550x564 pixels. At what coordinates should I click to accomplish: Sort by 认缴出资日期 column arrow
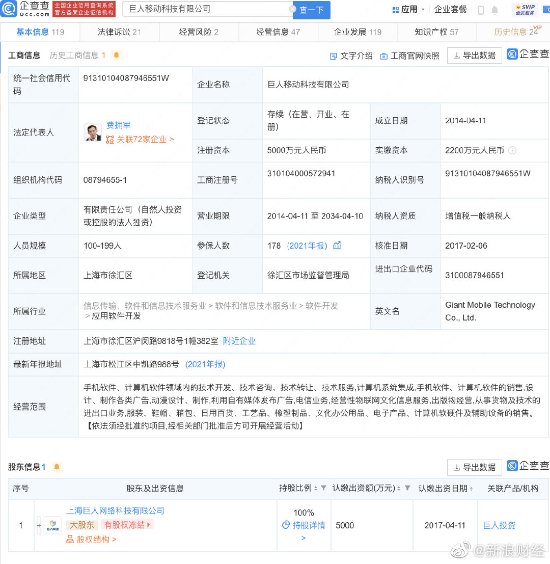pos(471,488)
